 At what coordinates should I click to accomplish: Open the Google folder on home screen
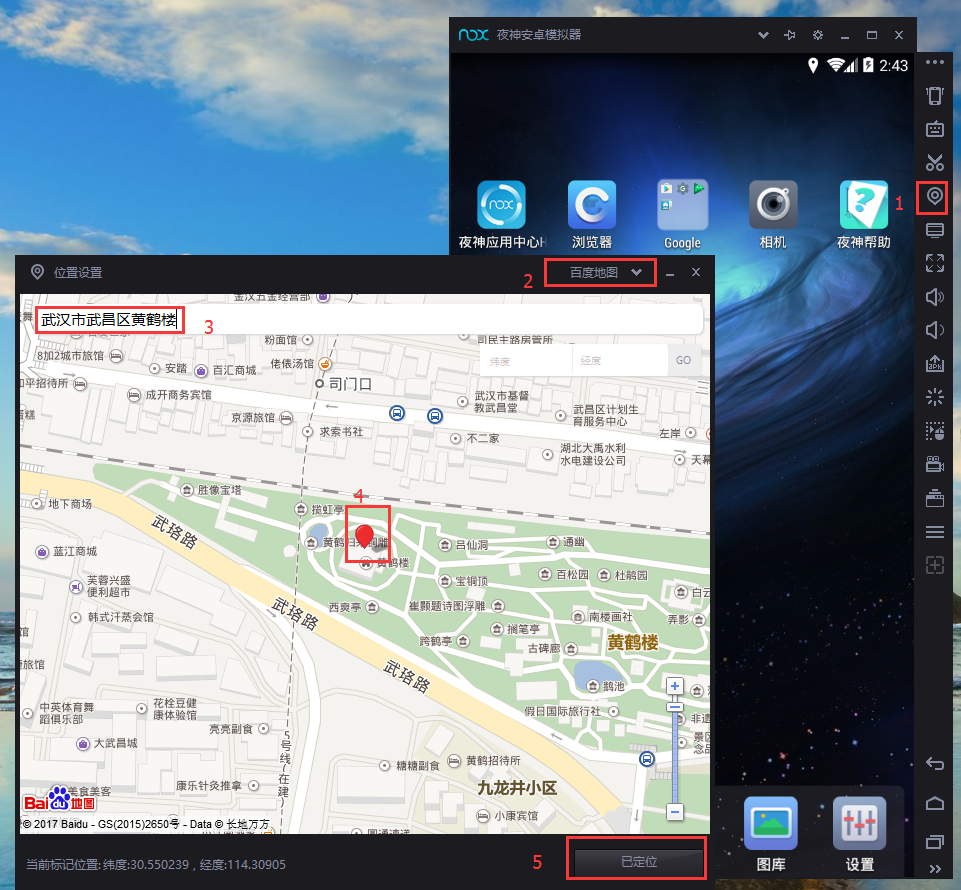coord(682,215)
